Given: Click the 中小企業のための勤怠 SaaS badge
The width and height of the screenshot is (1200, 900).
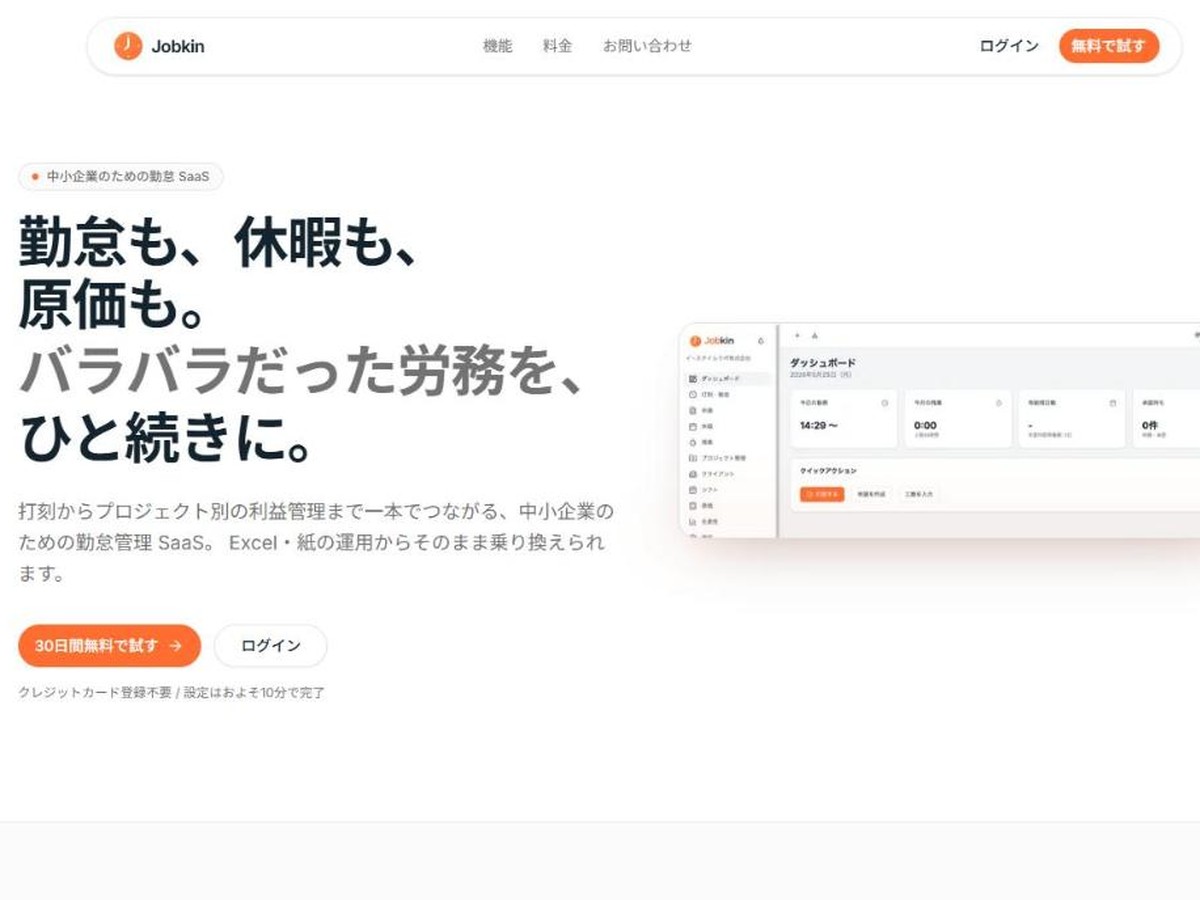Looking at the screenshot, I should tap(121, 177).
